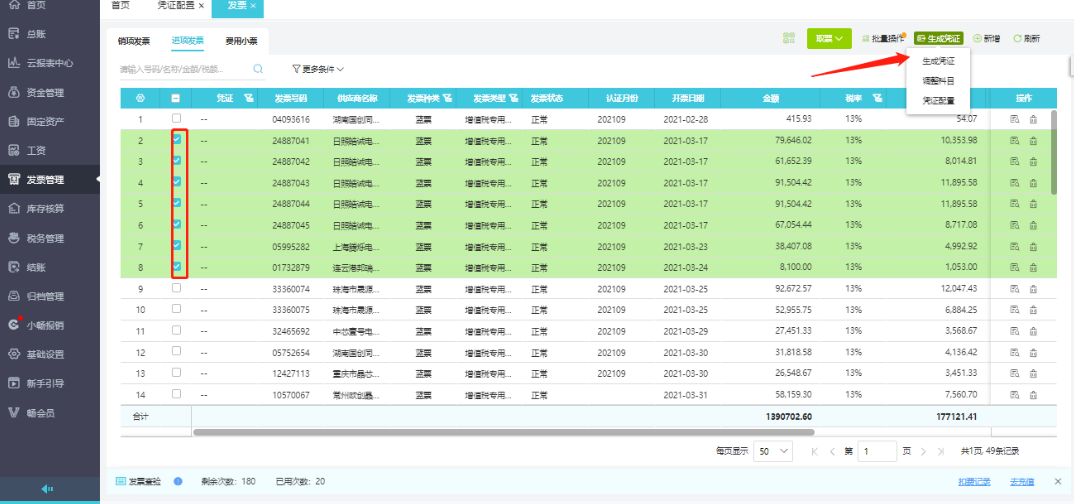Check the box for invoice 33360074

[176, 288]
